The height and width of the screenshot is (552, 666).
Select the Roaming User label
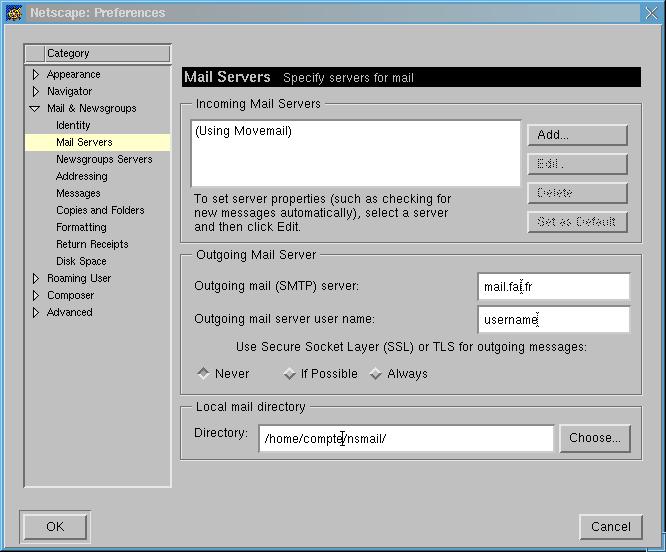[x=79, y=278]
